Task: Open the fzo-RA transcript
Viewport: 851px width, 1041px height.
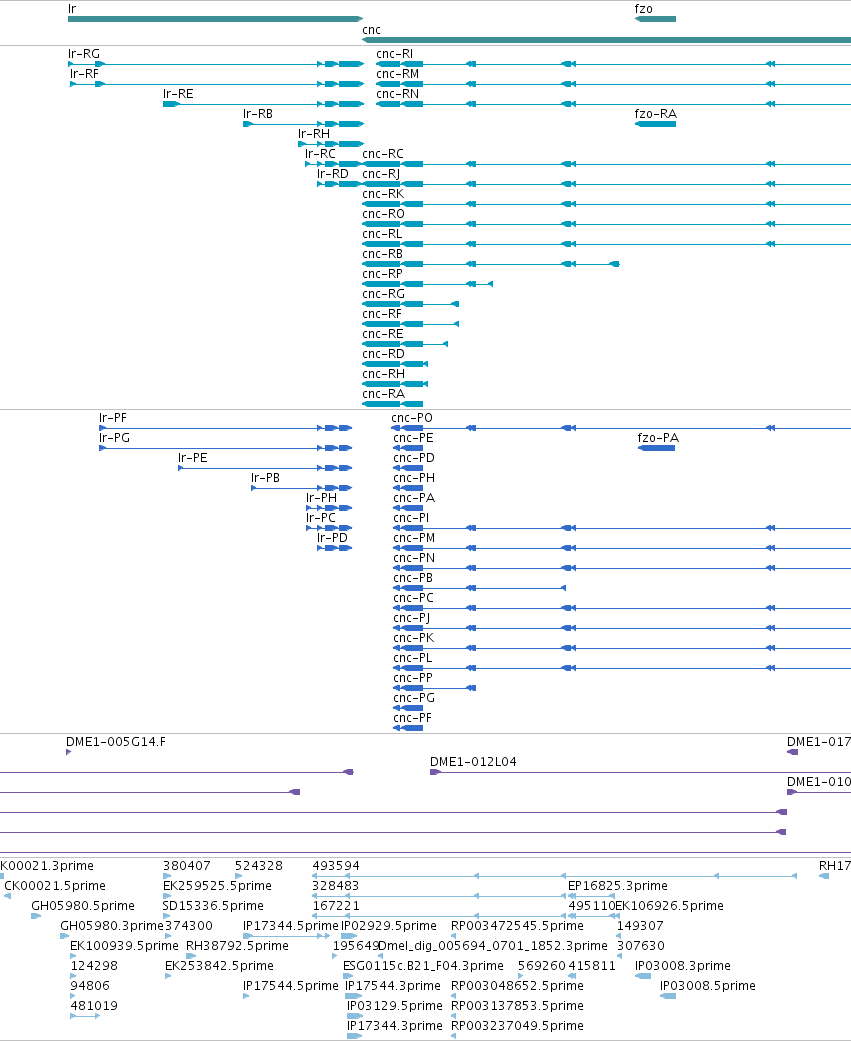Action: 655,124
